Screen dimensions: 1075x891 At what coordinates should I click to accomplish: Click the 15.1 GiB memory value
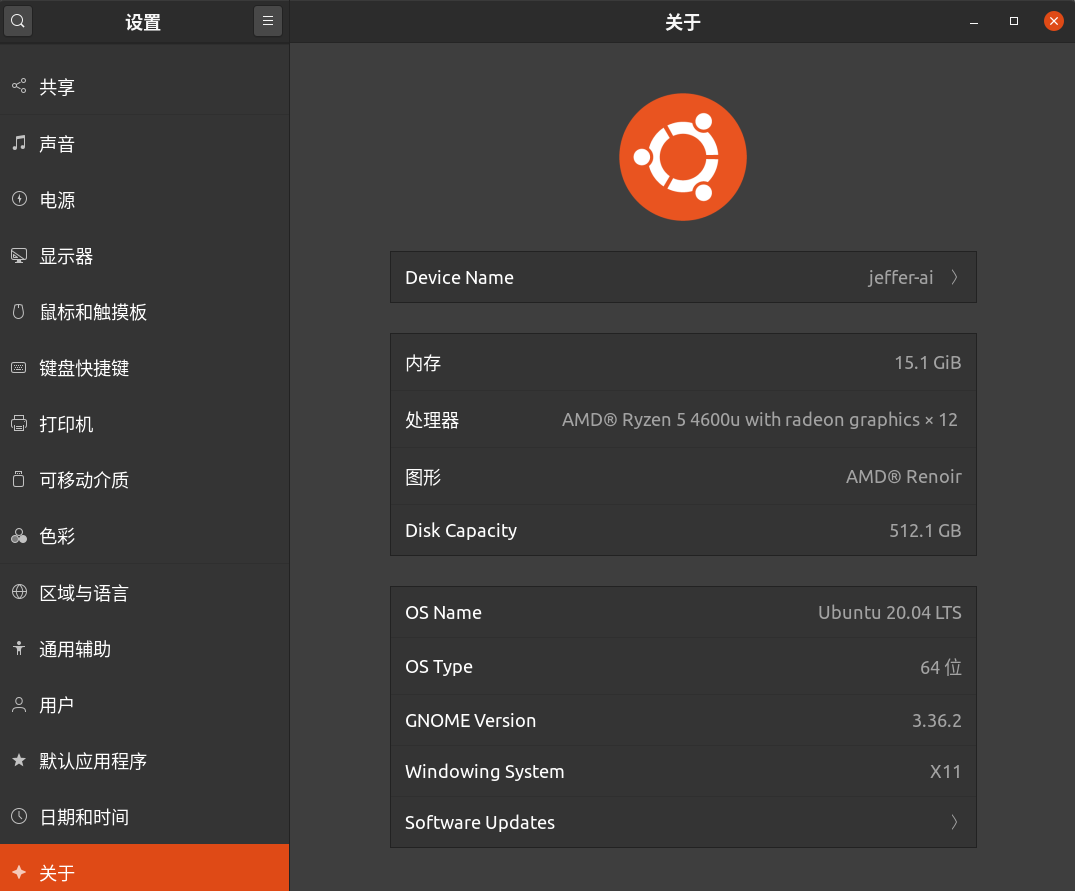pyautogui.click(x=928, y=363)
